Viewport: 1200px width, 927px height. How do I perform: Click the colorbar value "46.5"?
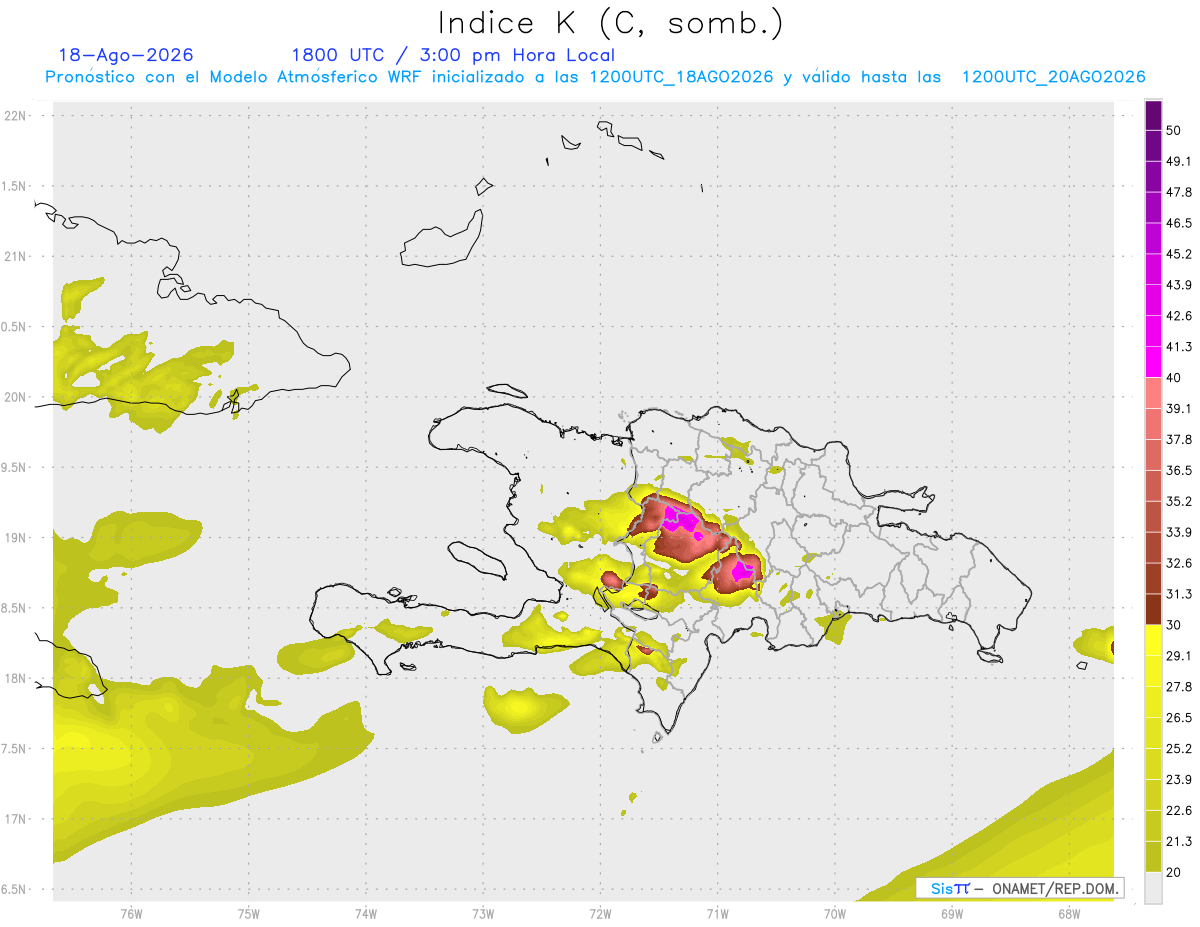(x=1179, y=223)
